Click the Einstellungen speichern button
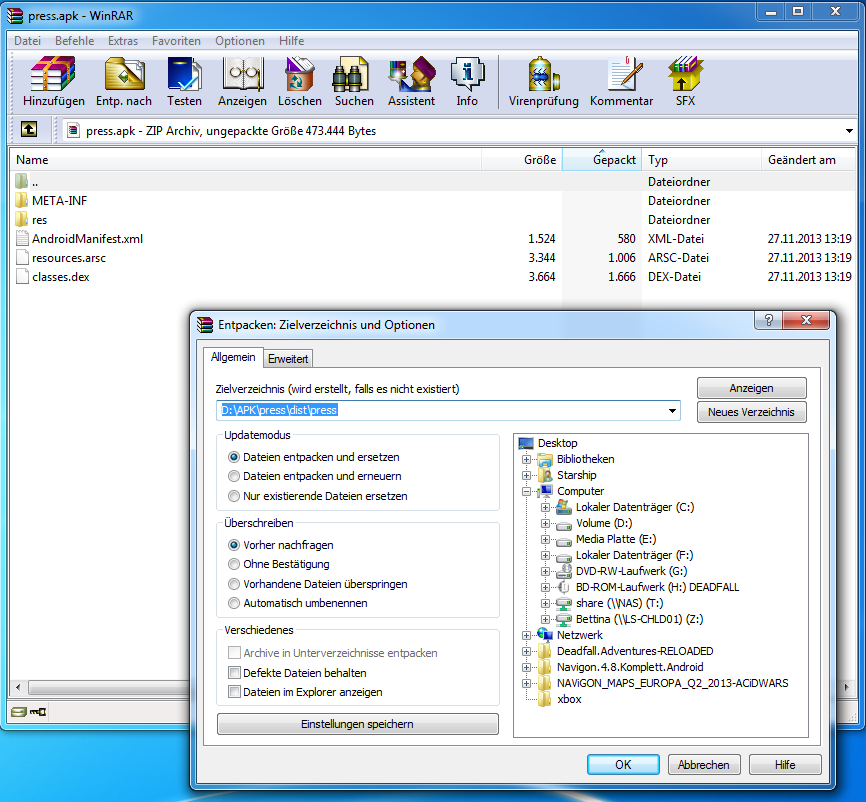 [x=357, y=724]
